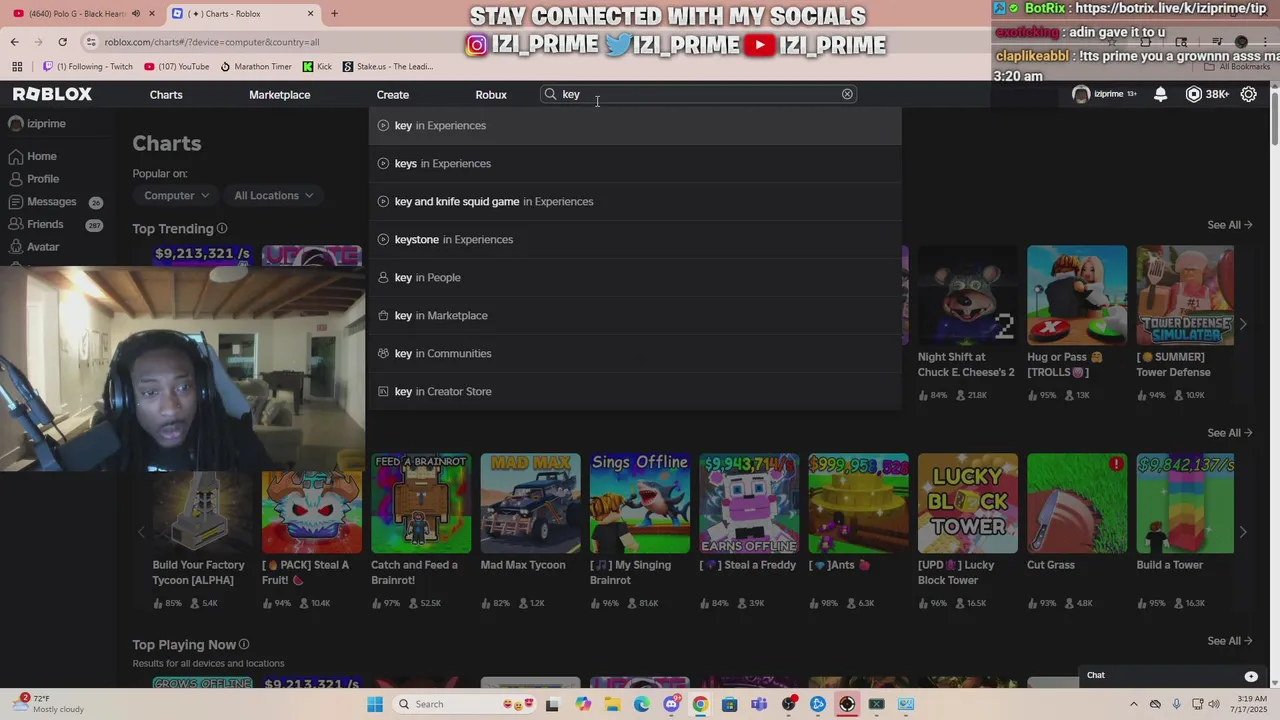Viewport: 1280px width, 720px height.
Task: Open My Singing Brainrot game
Action: point(639,504)
